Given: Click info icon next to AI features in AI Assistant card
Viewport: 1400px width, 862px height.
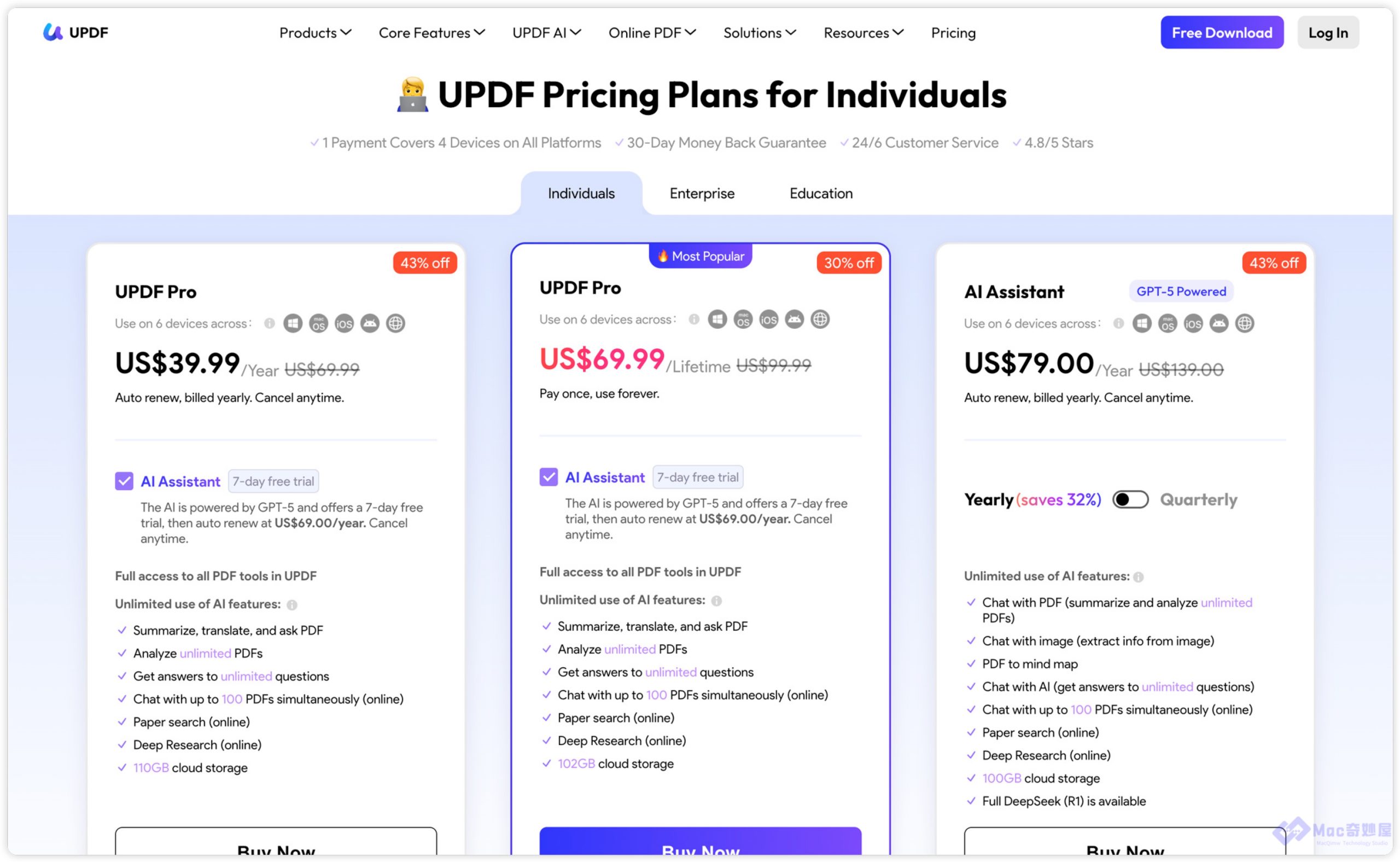Looking at the screenshot, I should pyautogui.click(x=1138, y=577).
